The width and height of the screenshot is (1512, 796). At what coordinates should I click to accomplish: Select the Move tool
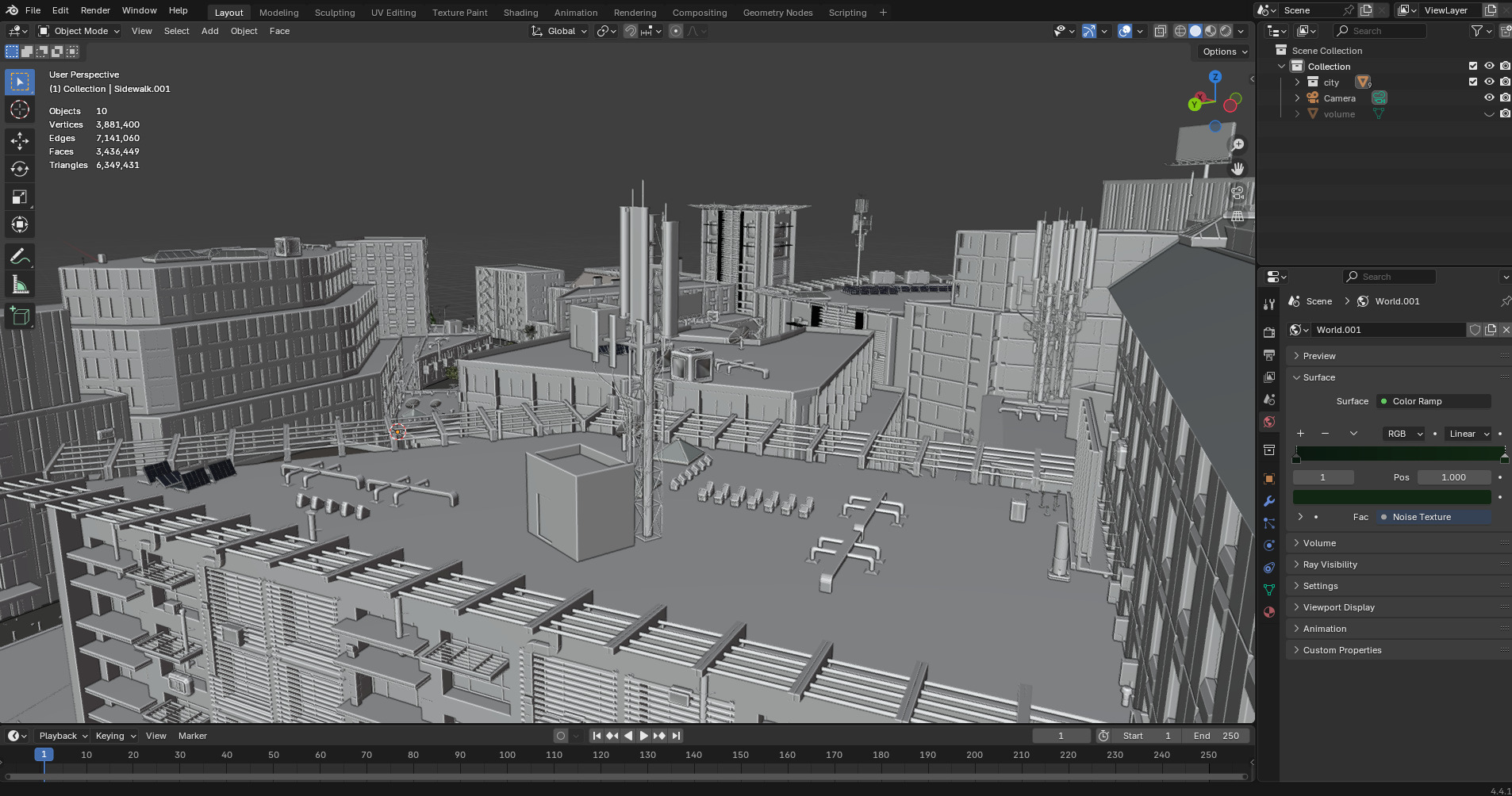coord(20,141)
